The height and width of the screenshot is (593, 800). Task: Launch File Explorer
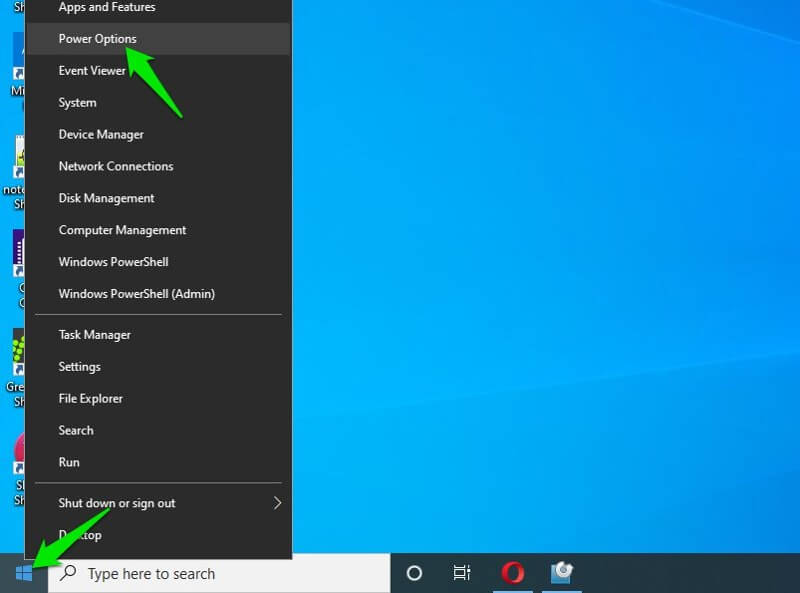tap(158, 399)
